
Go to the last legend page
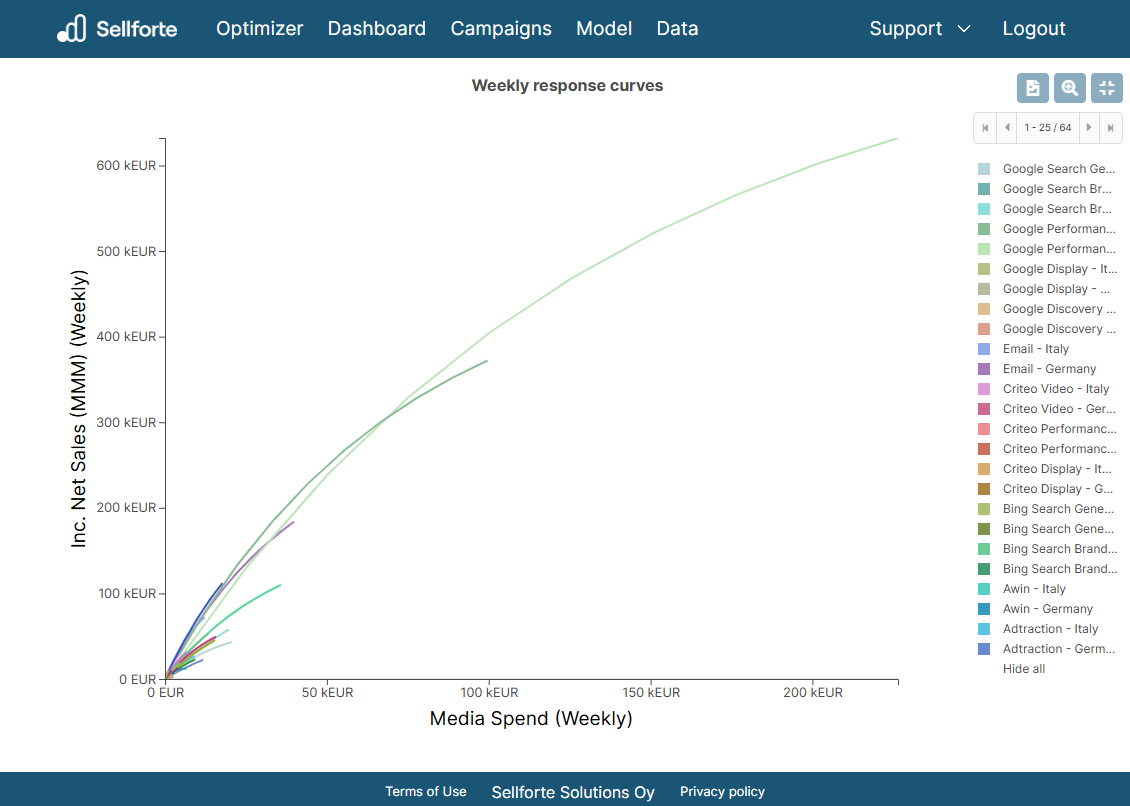point(1112,127)
